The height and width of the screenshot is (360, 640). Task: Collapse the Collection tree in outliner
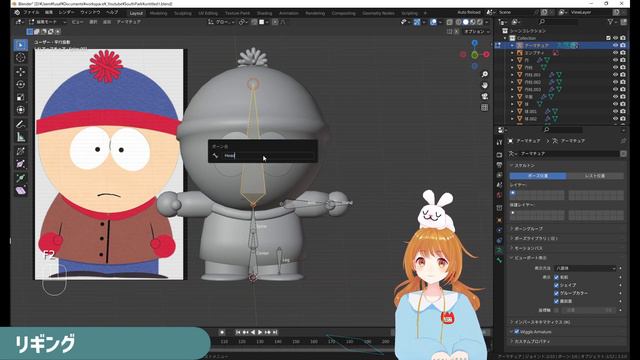(505, 38)
